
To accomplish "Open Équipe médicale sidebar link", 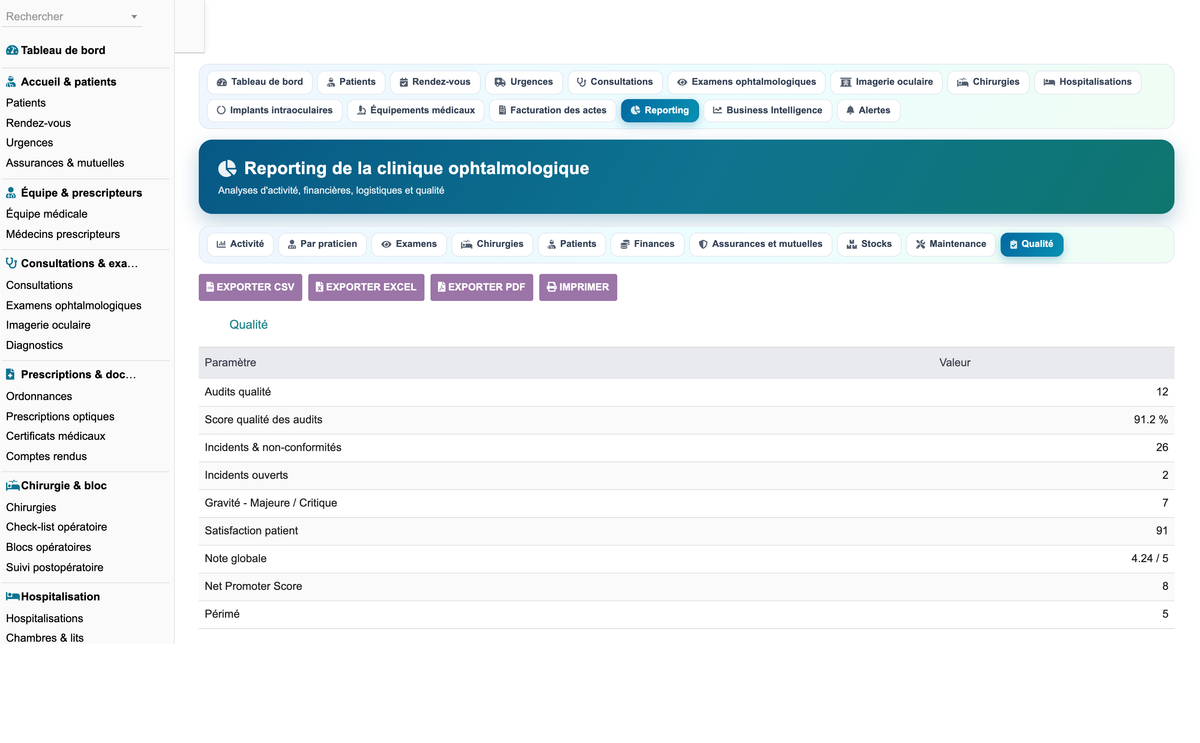I will point(47,214).
